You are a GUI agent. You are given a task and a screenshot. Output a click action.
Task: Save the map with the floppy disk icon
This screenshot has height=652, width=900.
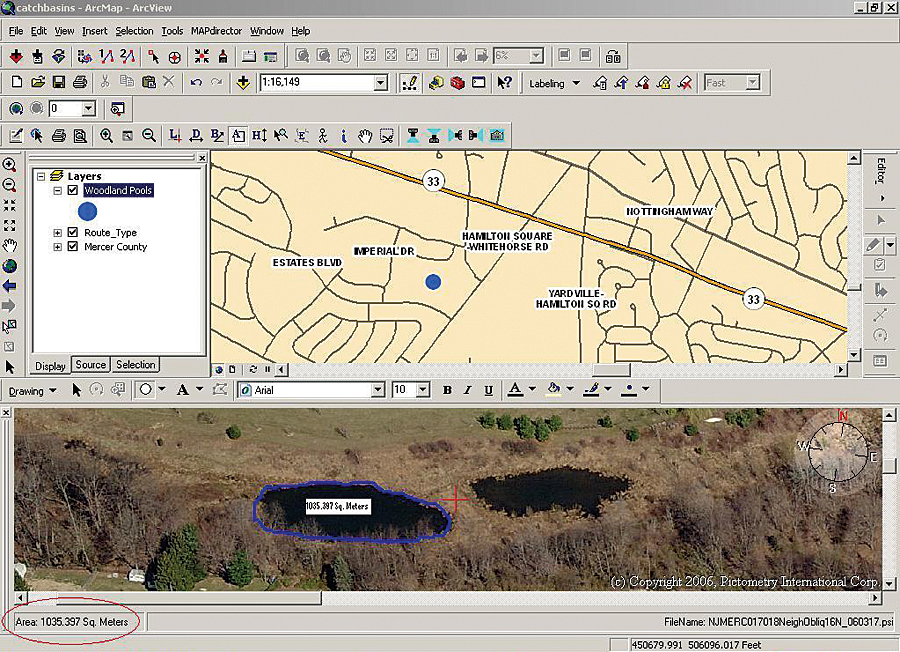(59, 83)
